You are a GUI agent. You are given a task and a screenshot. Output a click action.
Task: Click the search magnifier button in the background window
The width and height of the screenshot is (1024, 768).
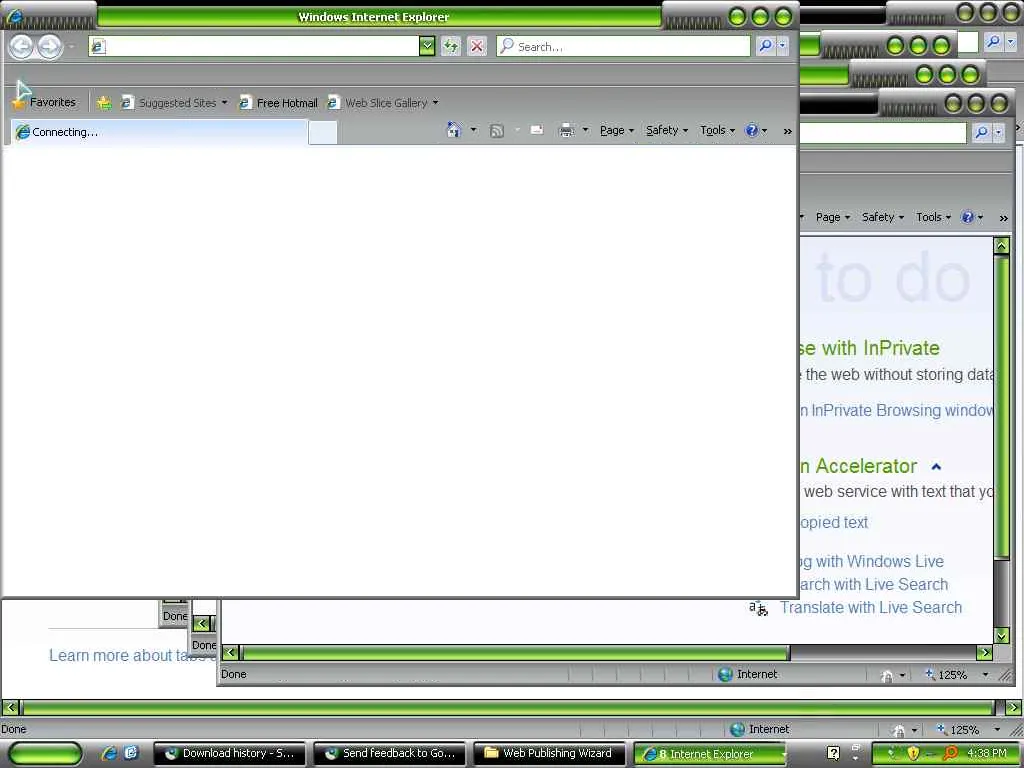pyautogui.click(x=982, y=133)
